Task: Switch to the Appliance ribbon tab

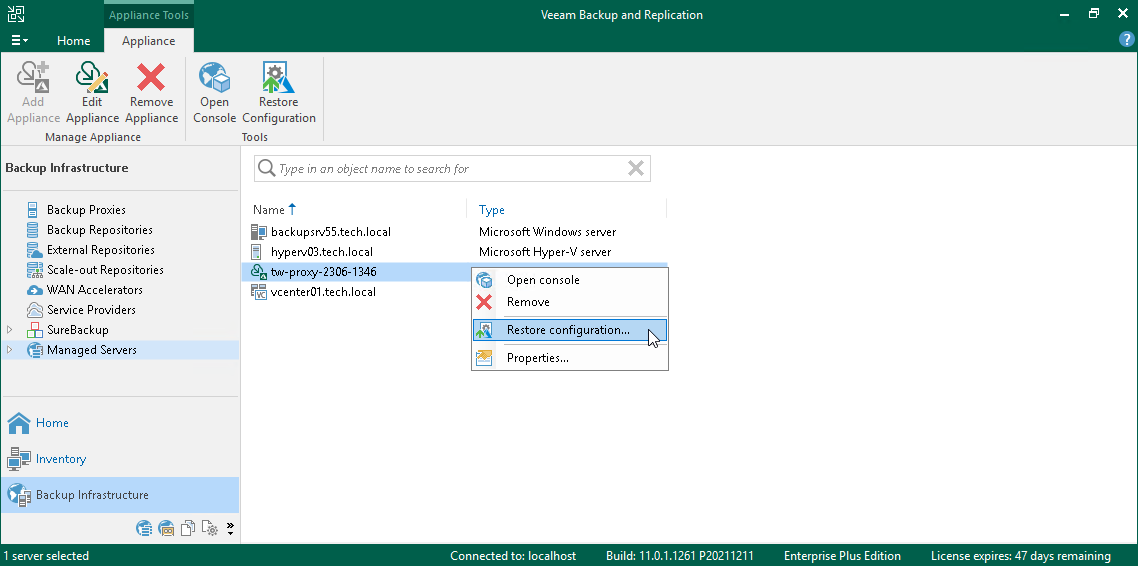Action: 148,41
